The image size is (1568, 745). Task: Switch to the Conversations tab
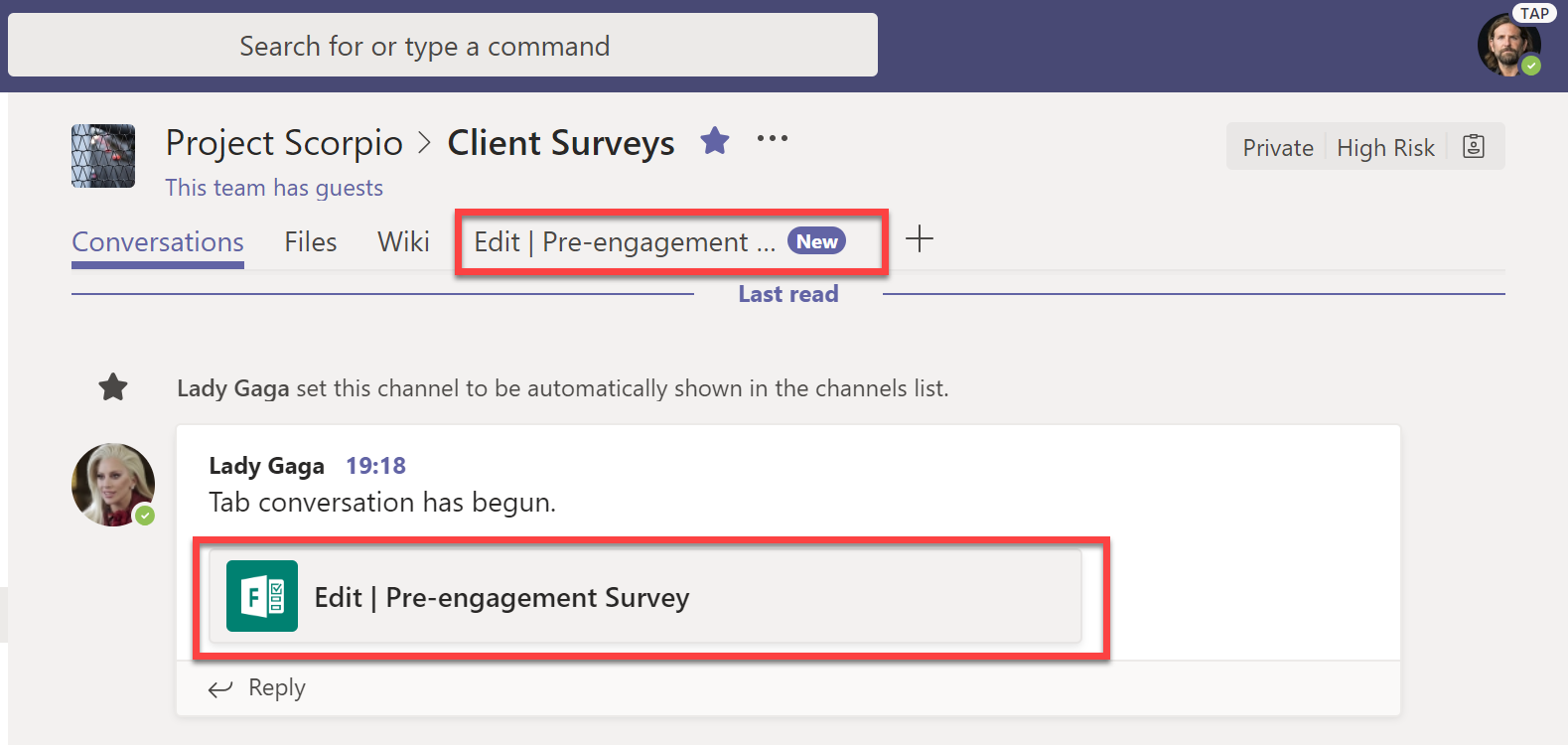pyautogui.click(x=158, y=242)
